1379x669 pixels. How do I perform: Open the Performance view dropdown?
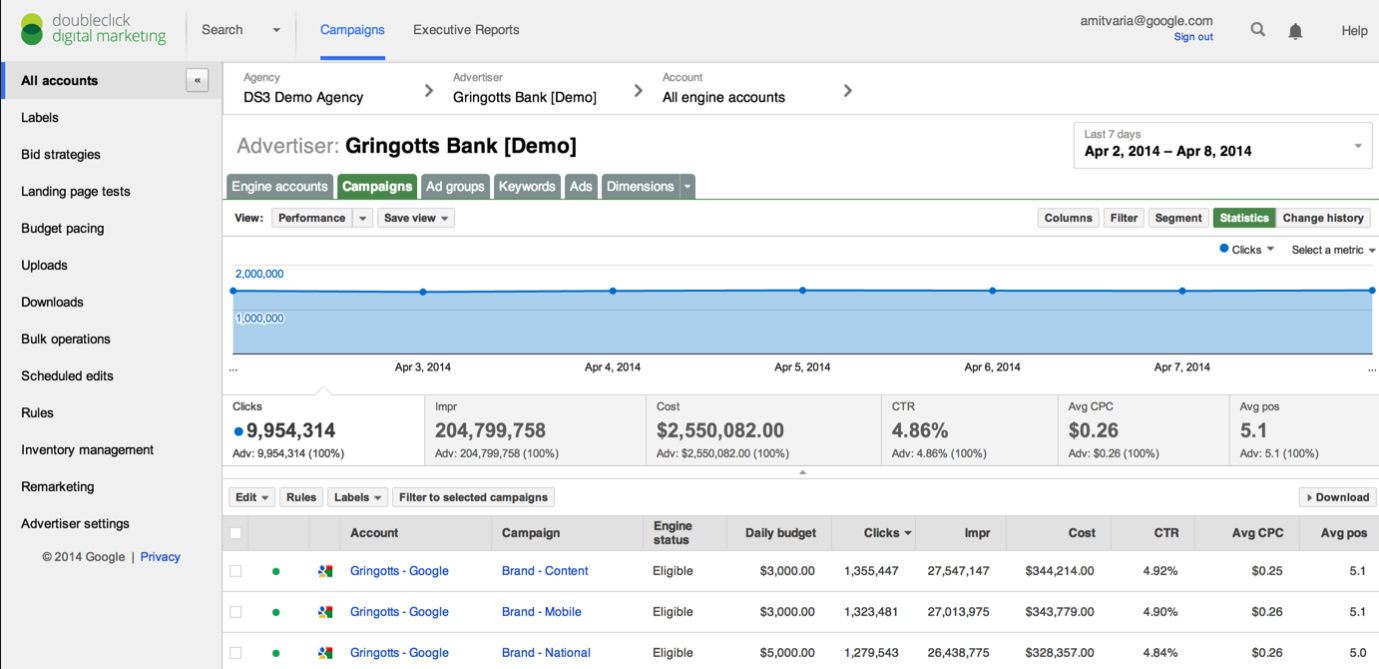click(322, 218)
